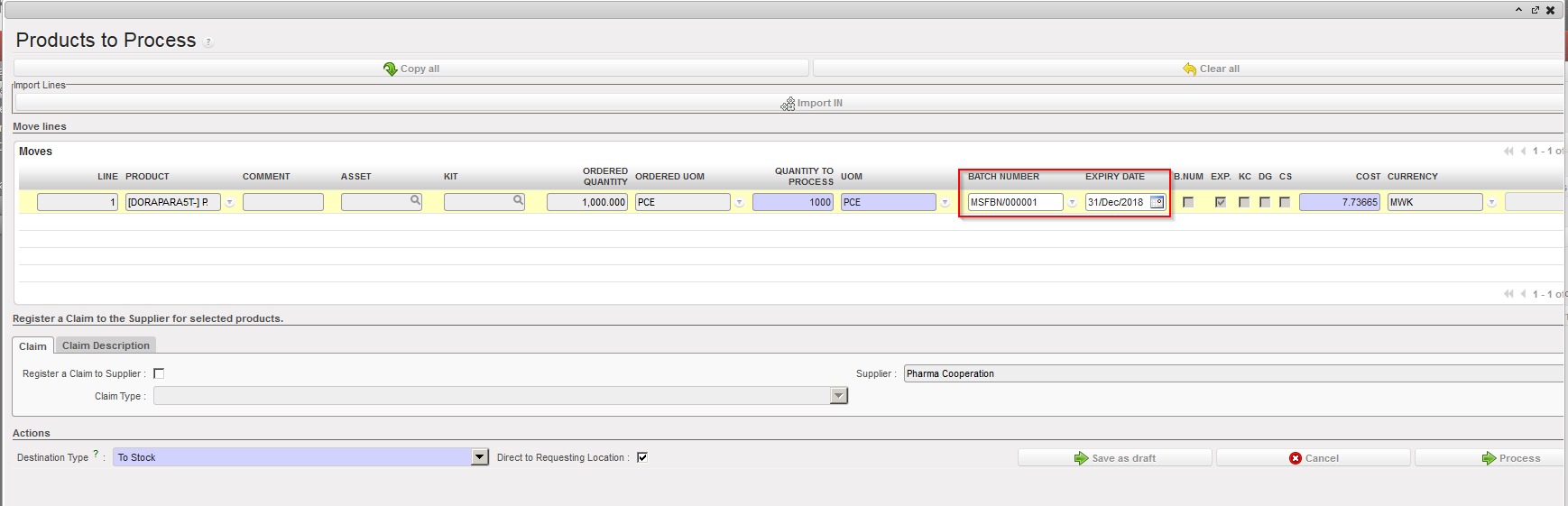Screen dimensions: 1568x506
Task: Go to previous page in top Moves pager
Action: (1523, 151)
